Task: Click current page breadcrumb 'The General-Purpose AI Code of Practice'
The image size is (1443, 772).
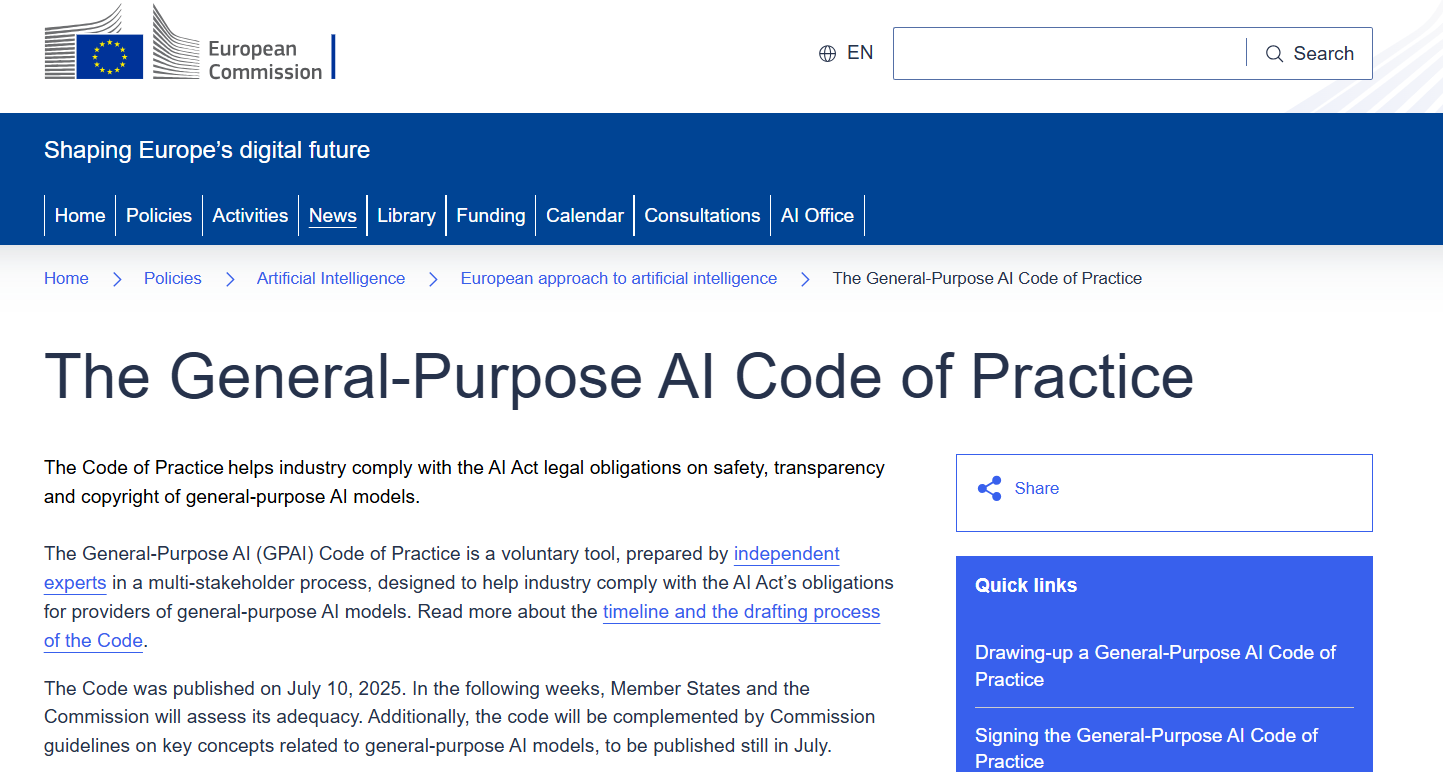Action: pyautogui.click(x=987, y=278)
